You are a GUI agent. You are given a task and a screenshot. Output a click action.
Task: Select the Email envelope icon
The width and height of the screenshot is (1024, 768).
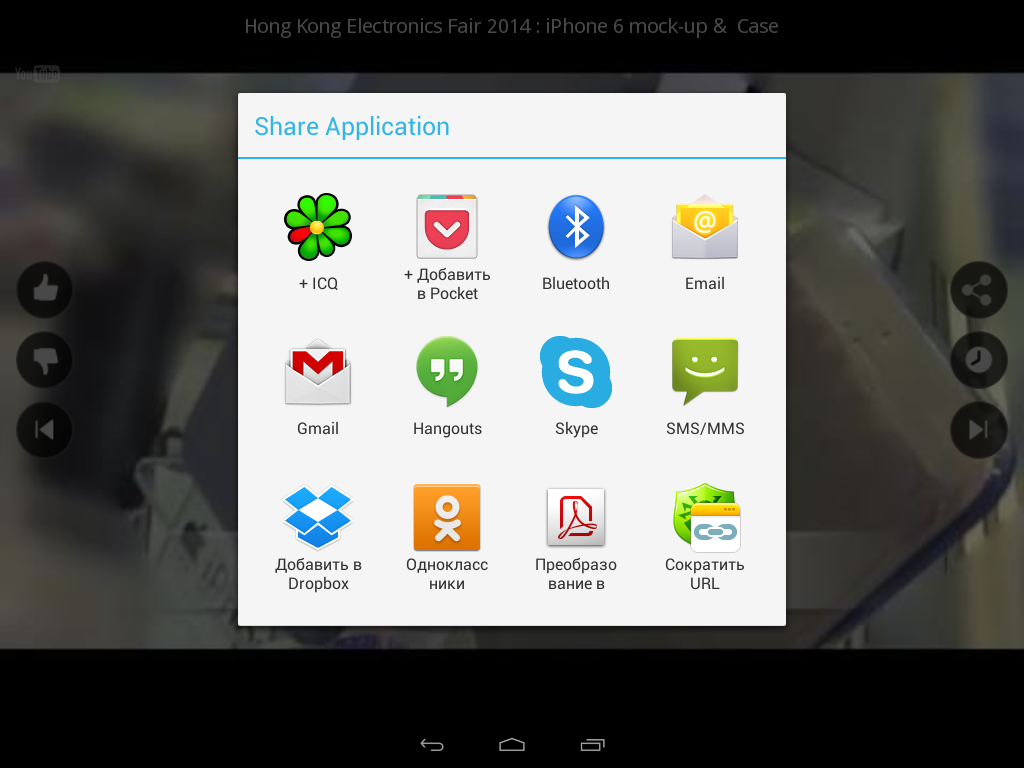[x=705, y=227]
